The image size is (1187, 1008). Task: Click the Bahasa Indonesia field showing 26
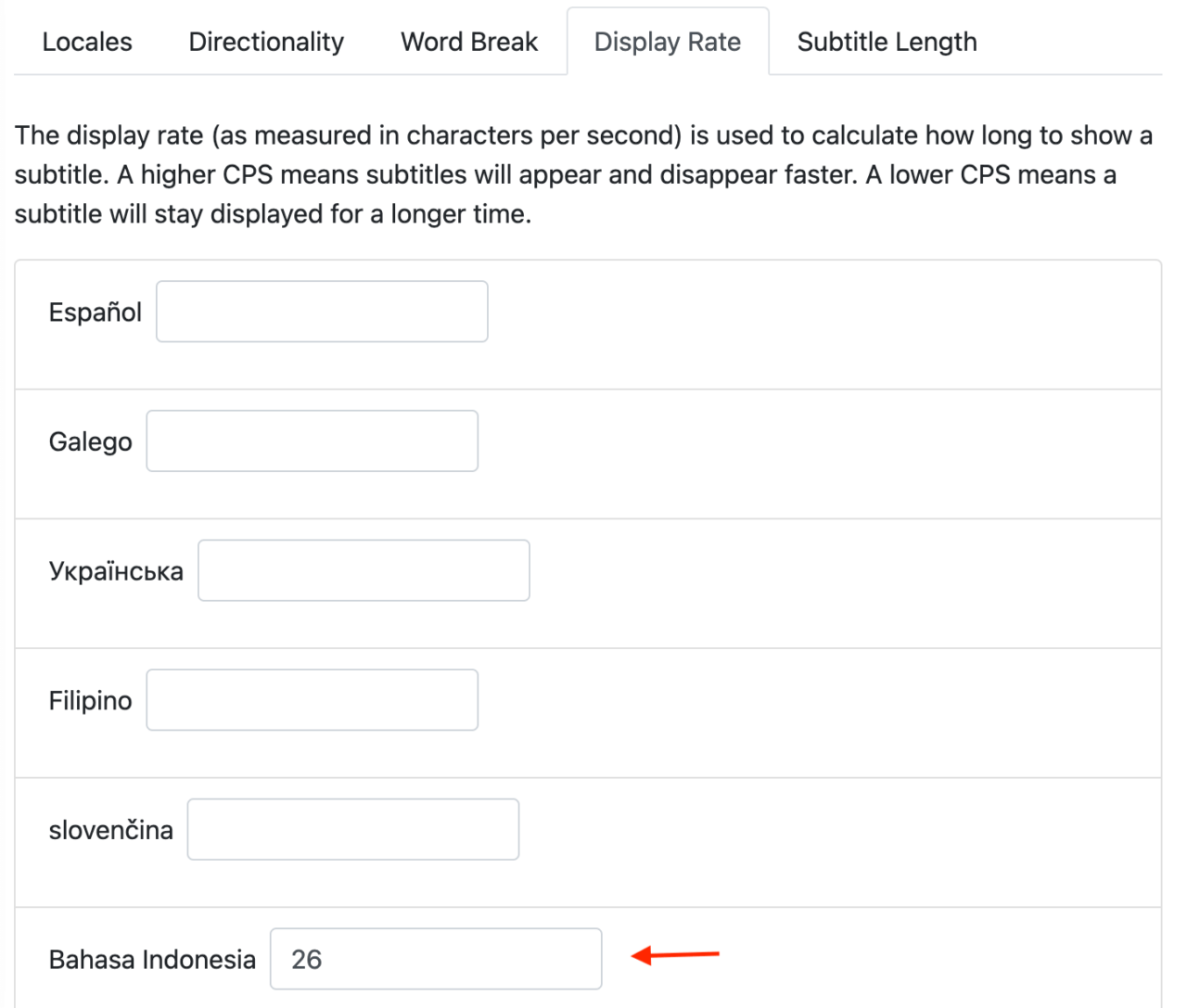tap(436, 958)
